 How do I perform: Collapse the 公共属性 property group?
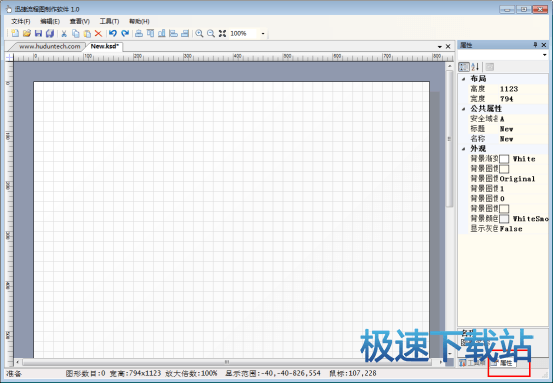pos(463,109)
